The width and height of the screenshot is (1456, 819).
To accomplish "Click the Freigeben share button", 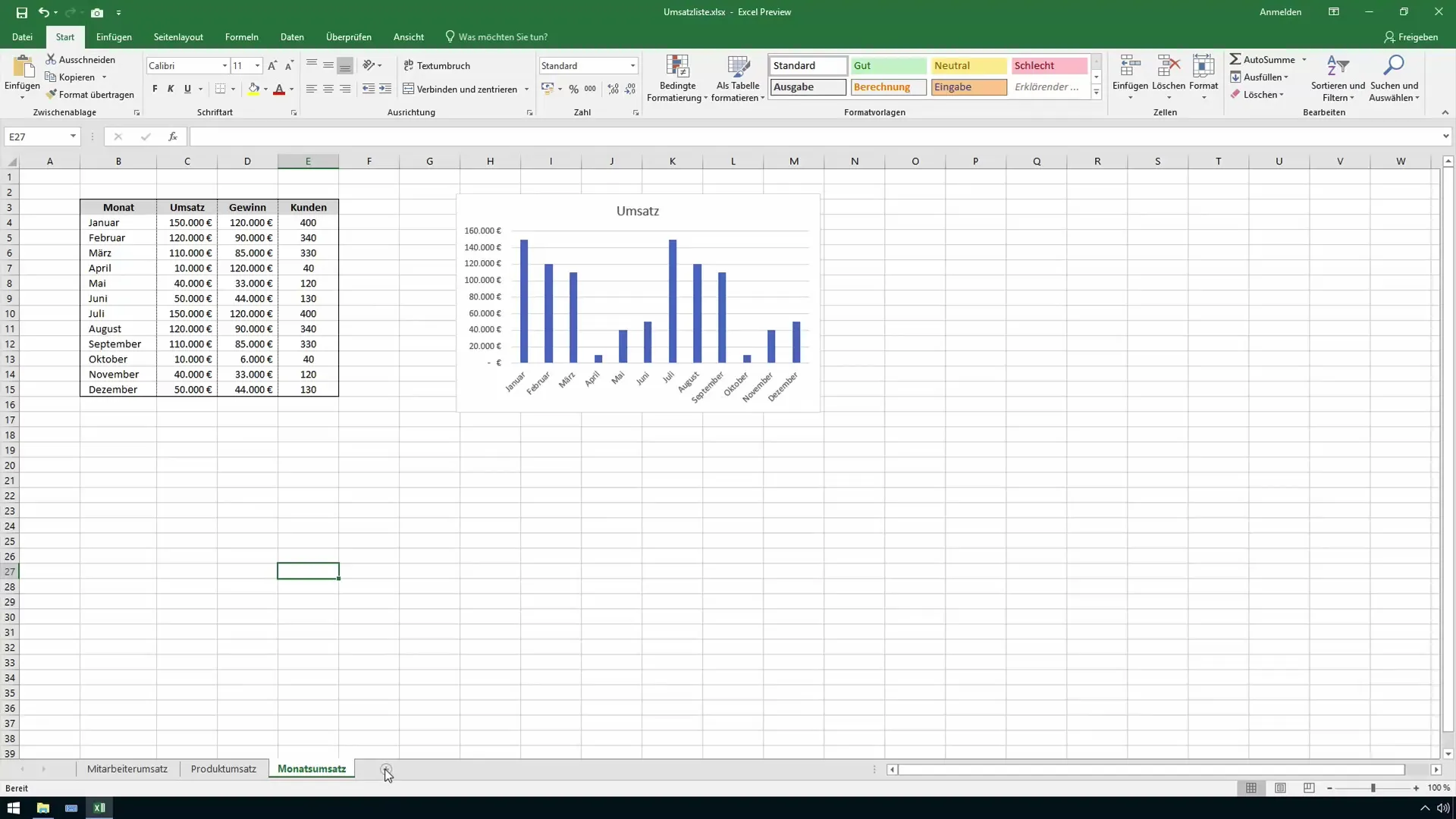I will pyautogui.click(x=1410, y=37).
